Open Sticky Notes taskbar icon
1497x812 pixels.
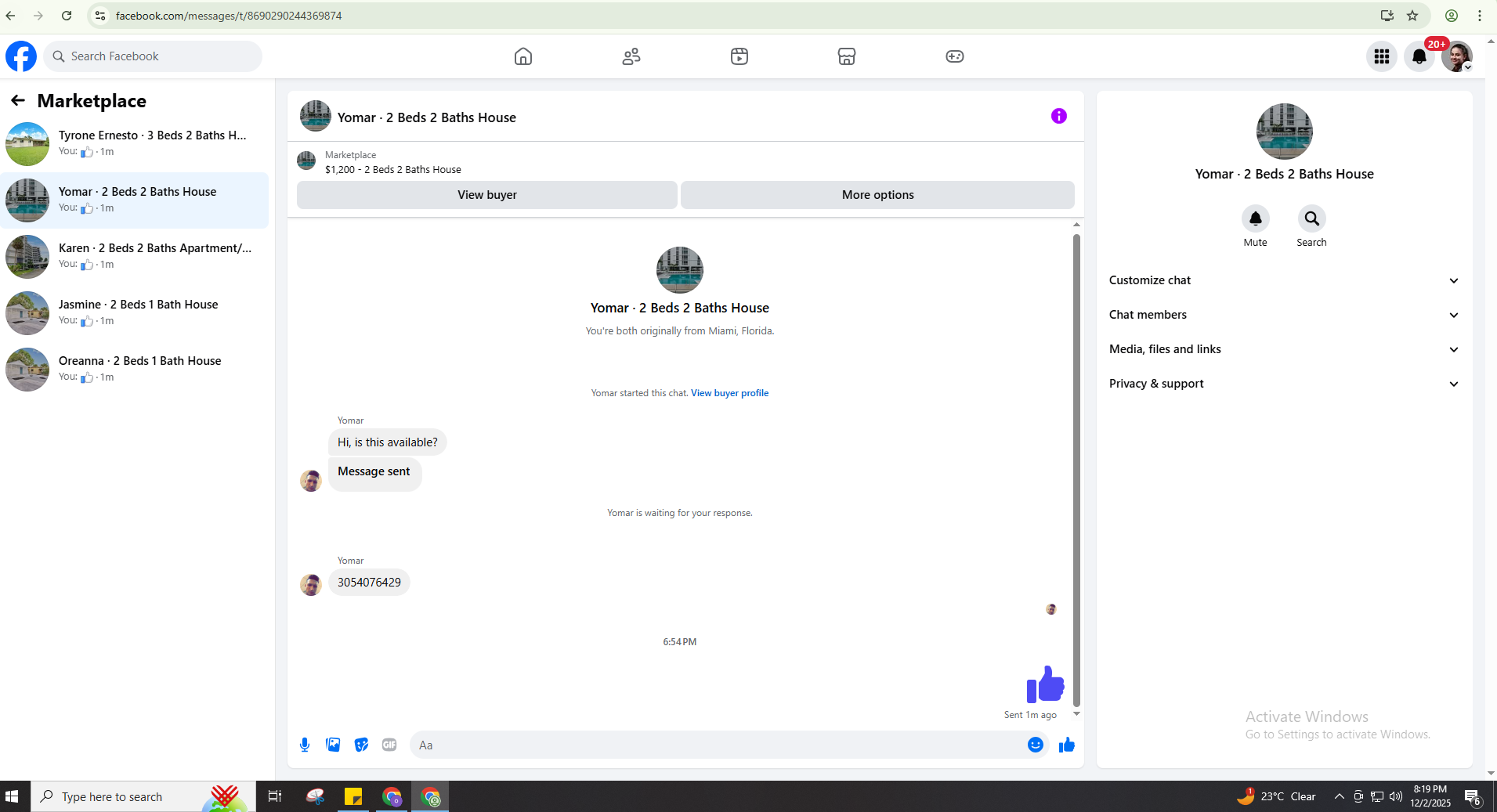pos(353,796)
